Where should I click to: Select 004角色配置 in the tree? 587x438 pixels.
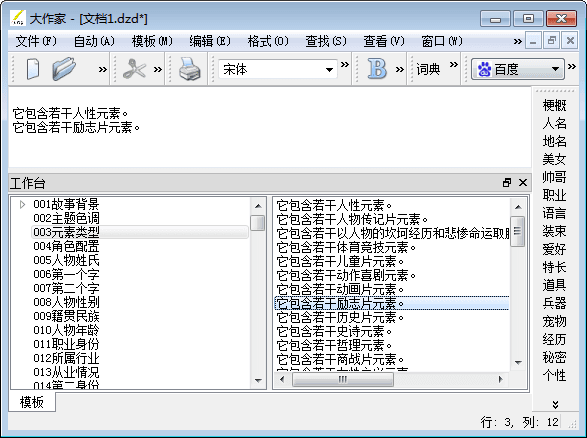(66, 246)
